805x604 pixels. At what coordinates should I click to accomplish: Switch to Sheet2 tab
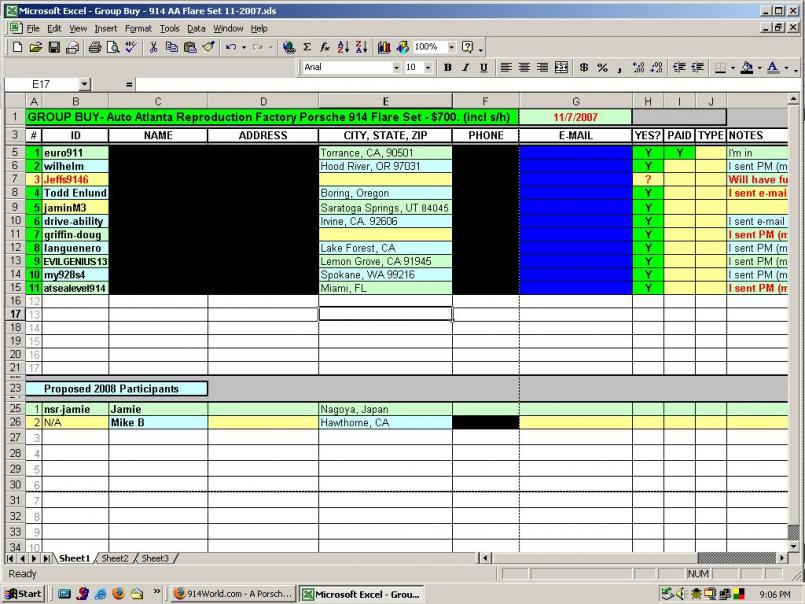pos(113,559)
